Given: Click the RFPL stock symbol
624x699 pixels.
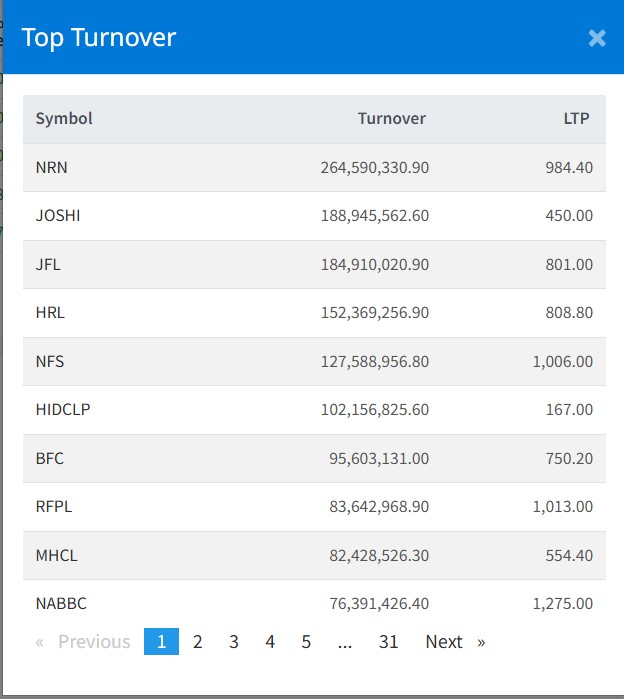Looking at the screenshot, I should (x=54, y=507).
